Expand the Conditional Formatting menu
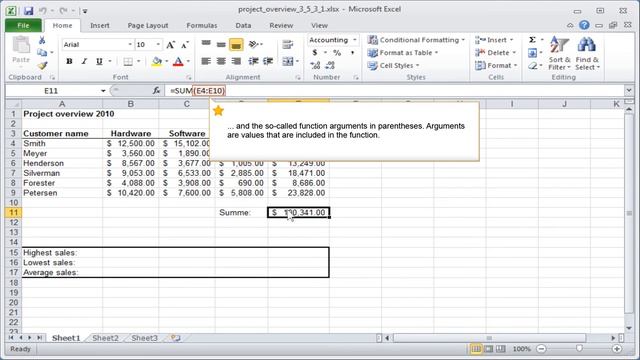This screenshot has width=640, height=360. pyautogui.click(x=416, y=40)
